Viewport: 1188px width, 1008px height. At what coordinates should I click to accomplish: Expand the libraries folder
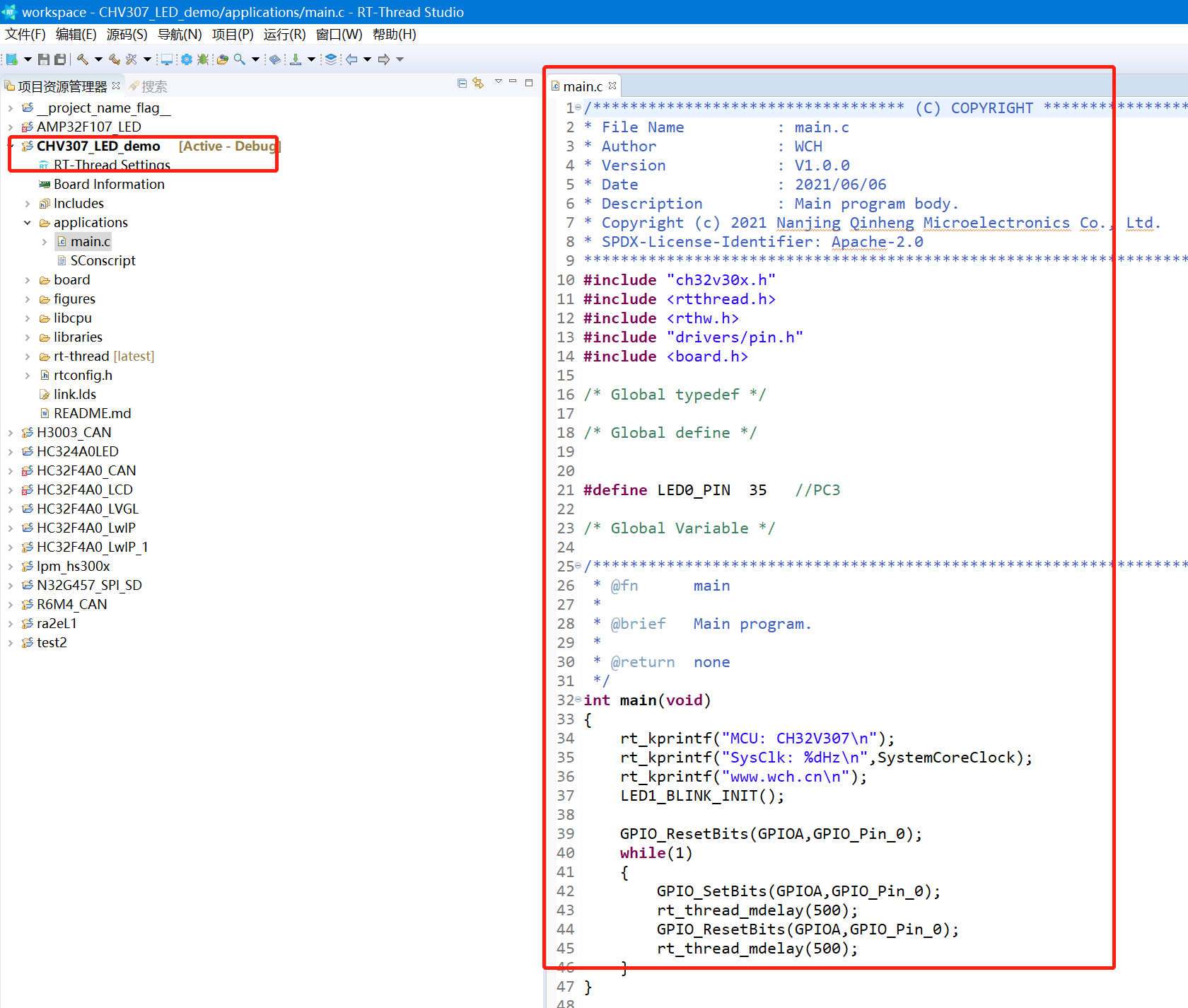(x=27, y=337)
